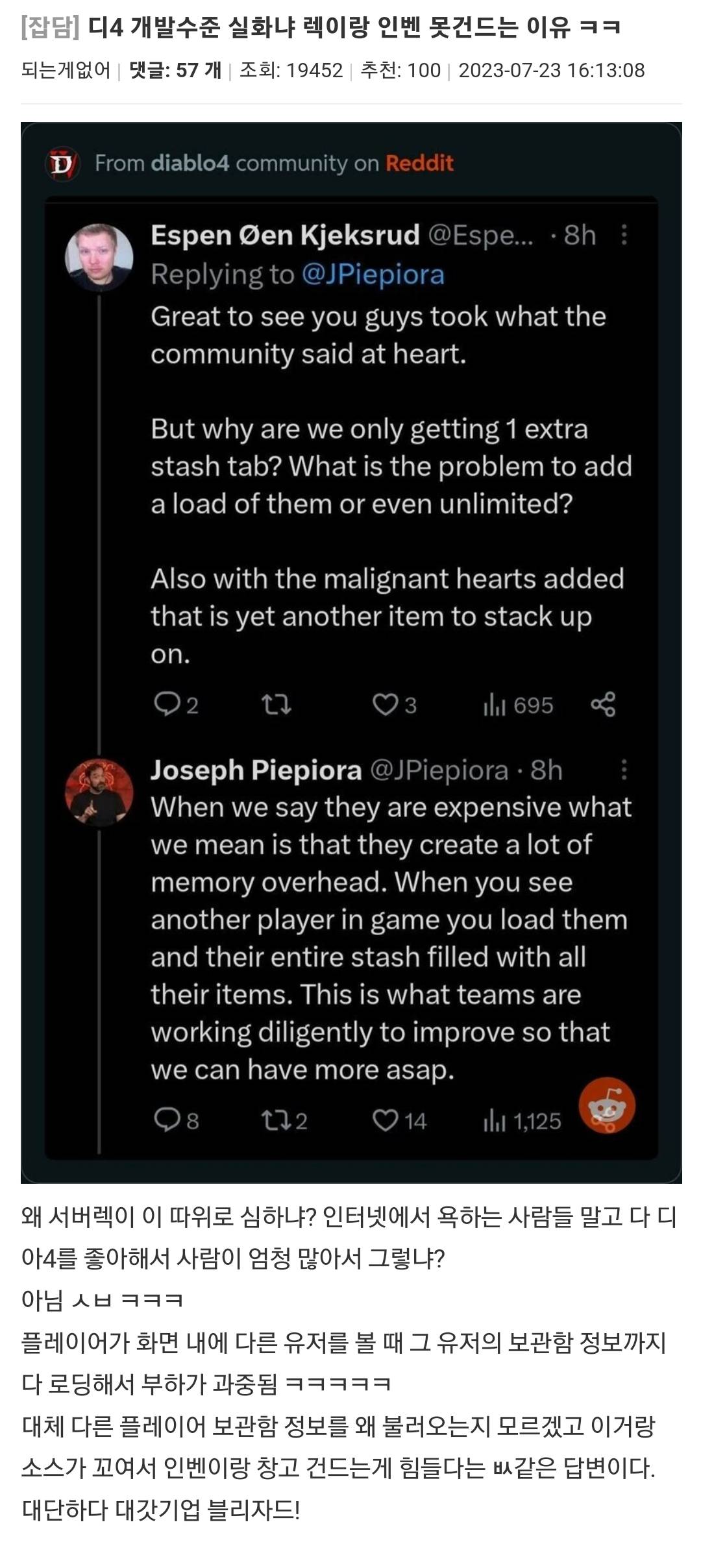Reply to Joseph Piepiora's tweet
Viewport: 701px width, 1568px height.
click(x=166, y=1120)
